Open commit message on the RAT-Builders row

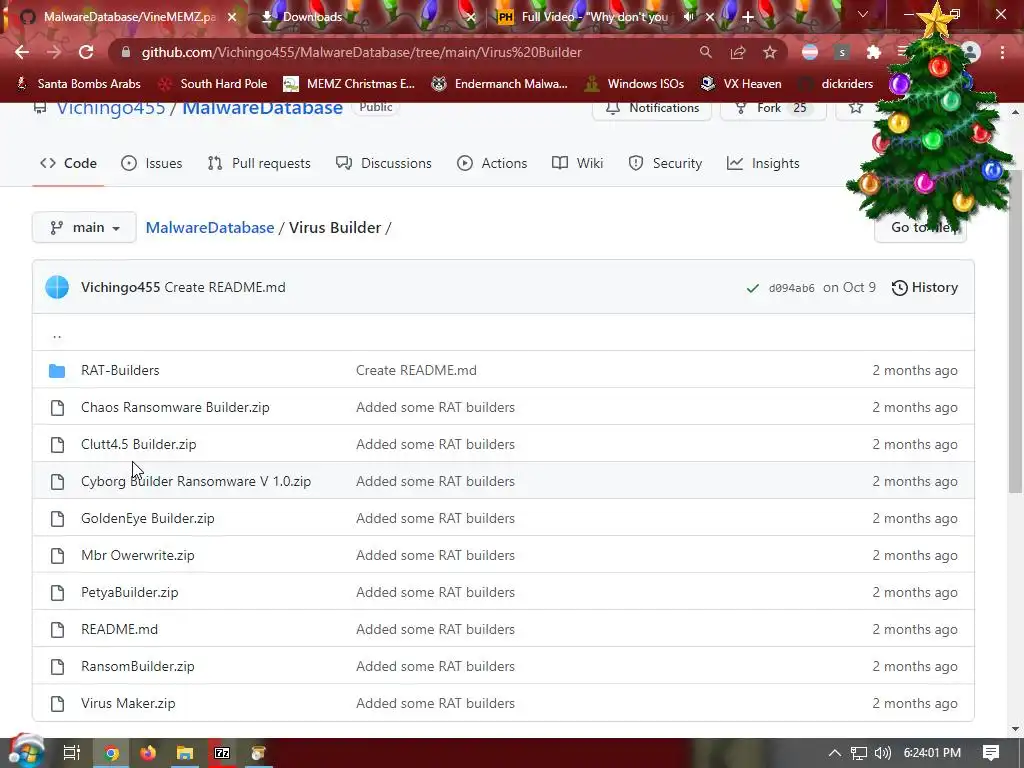point(416,370)
